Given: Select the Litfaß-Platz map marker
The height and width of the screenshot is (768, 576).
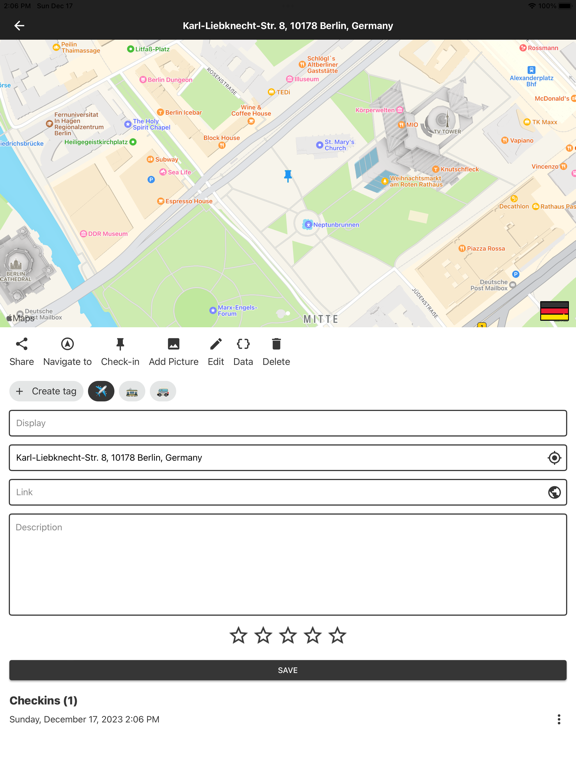Looking at the screenshot, I should 130,49.
